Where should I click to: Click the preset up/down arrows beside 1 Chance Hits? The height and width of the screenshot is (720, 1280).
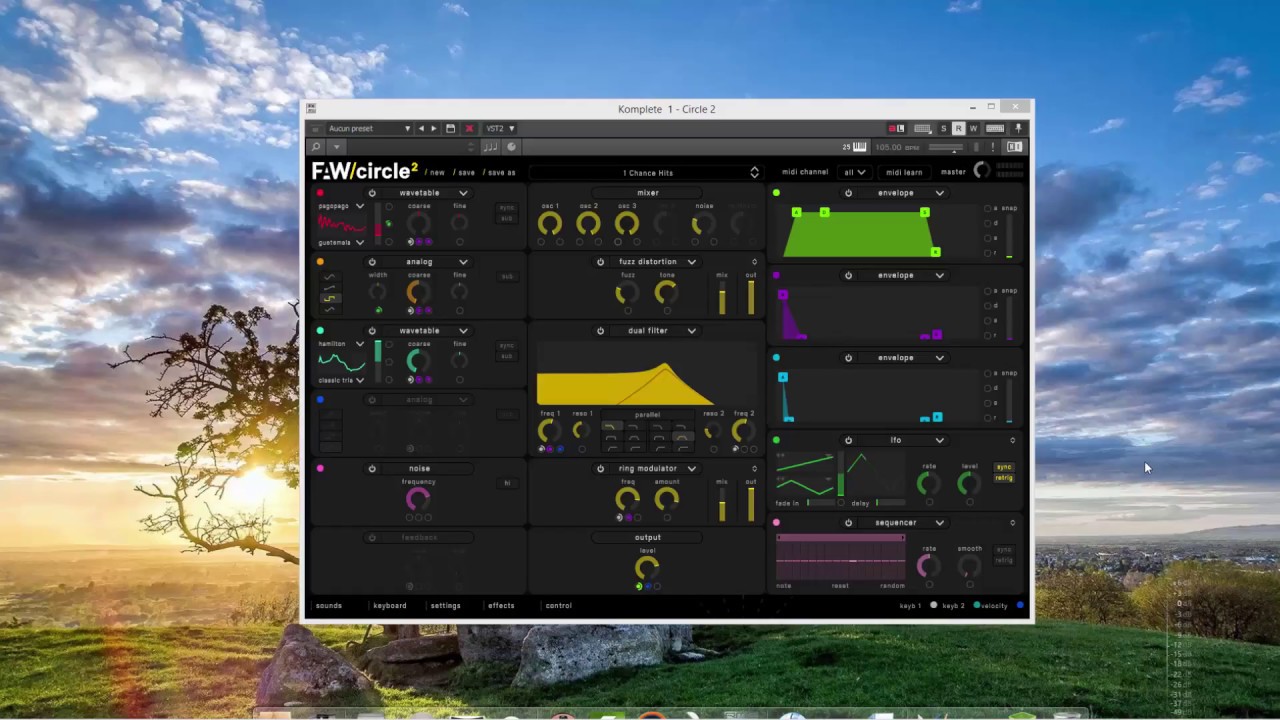coord(754,172)
